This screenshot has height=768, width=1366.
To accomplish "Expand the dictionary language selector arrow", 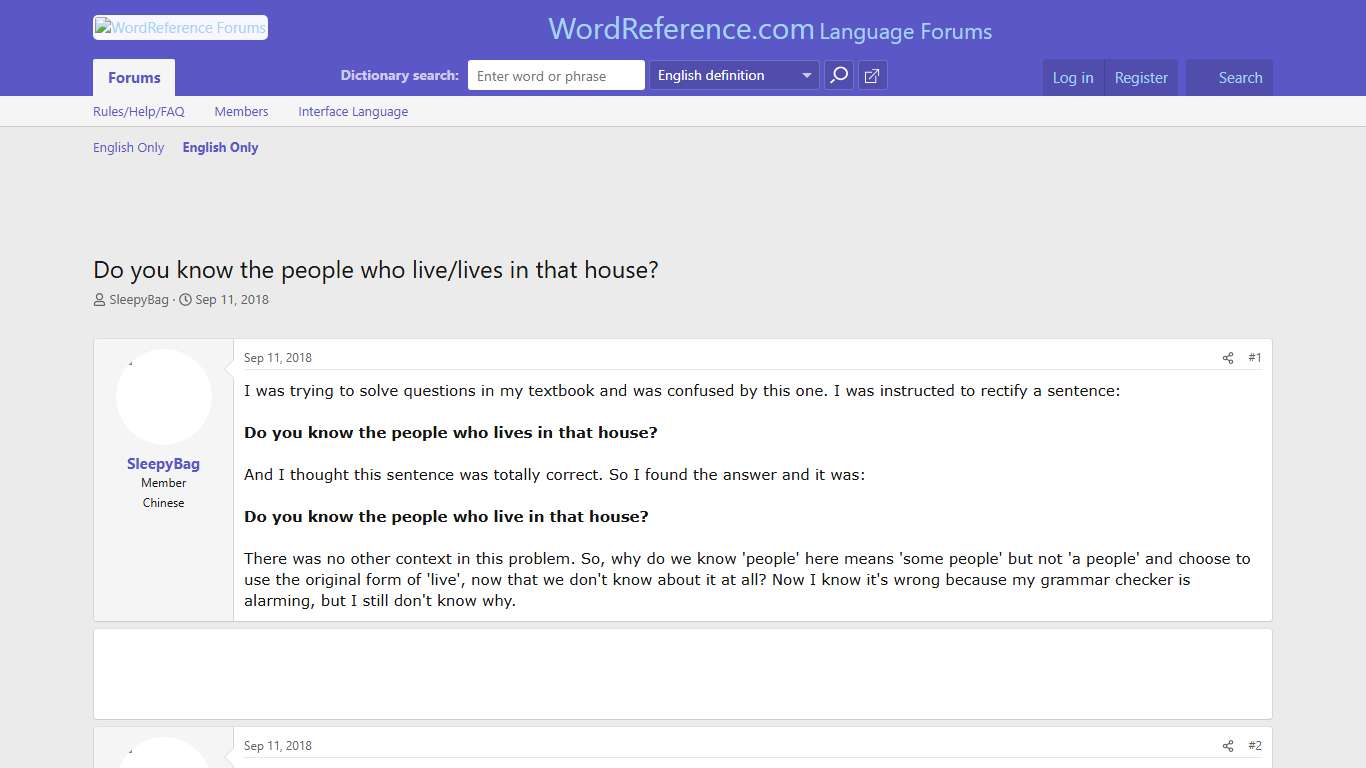I will pyautogui.click(x=806, y=75).
